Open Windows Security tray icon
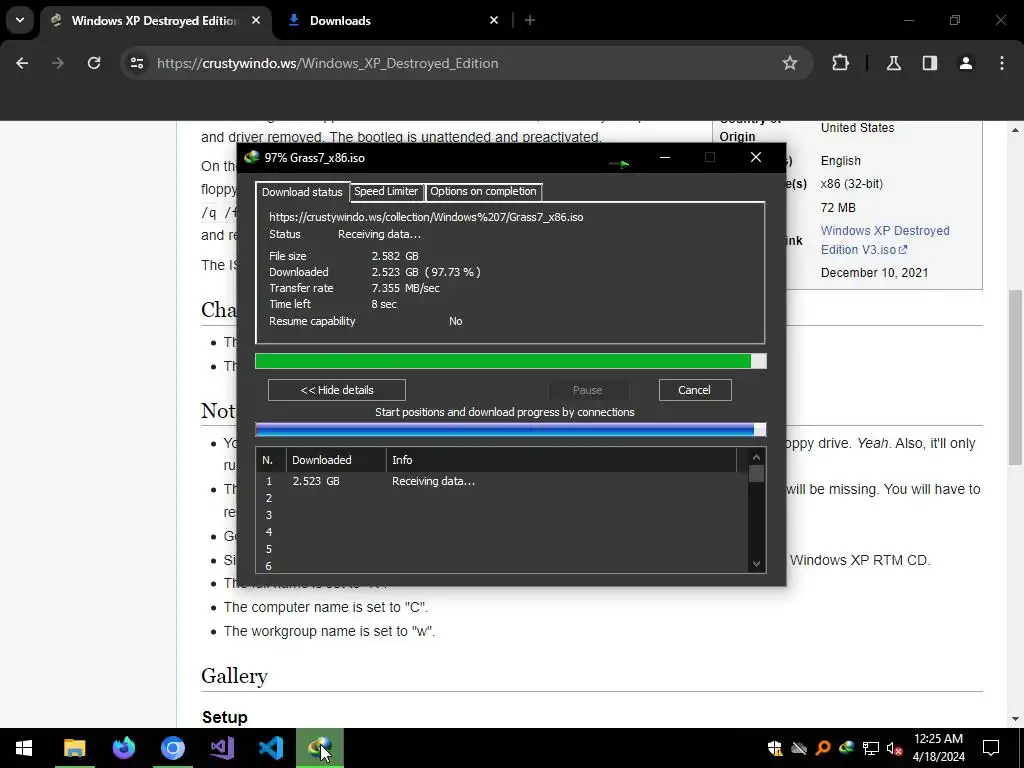 tap(775, 748)
